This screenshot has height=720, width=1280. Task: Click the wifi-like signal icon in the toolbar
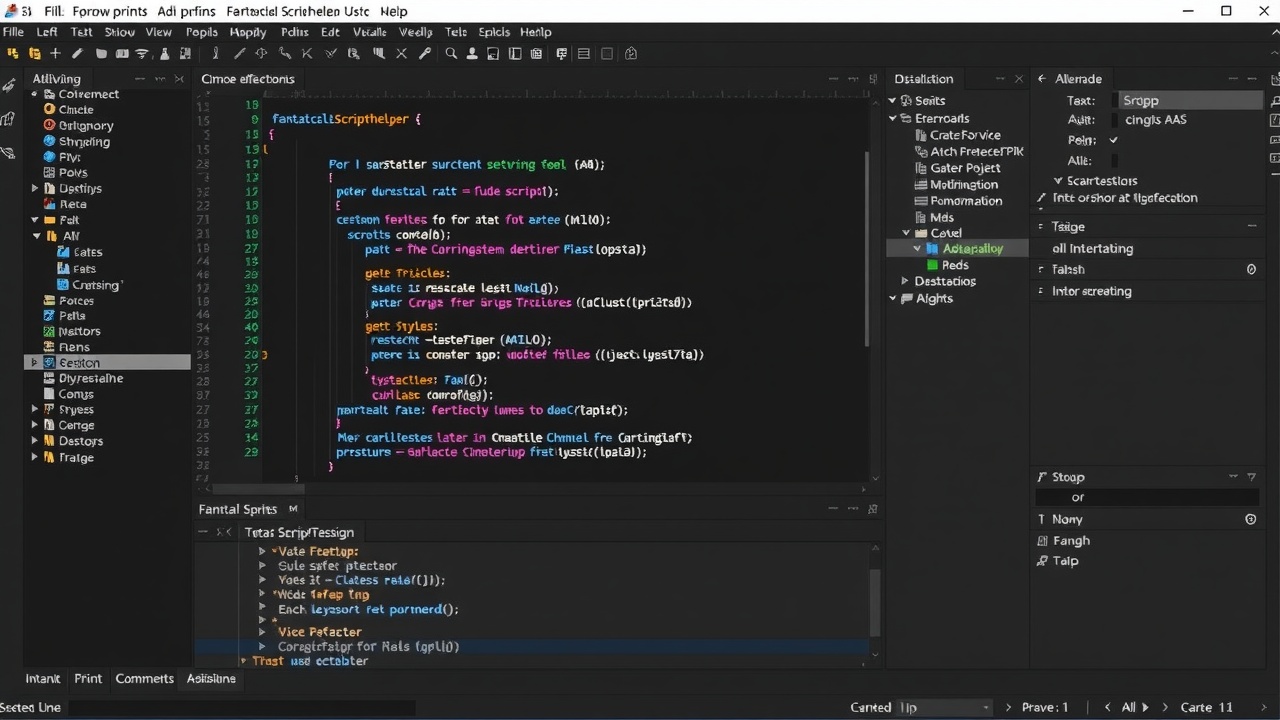[x=142, y=54]
